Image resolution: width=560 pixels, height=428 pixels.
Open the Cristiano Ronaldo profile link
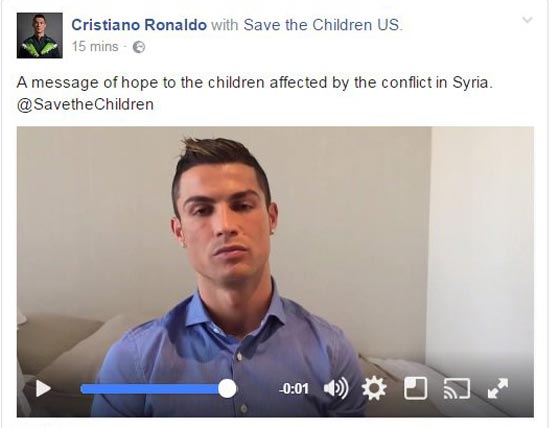tap(139, 25)
